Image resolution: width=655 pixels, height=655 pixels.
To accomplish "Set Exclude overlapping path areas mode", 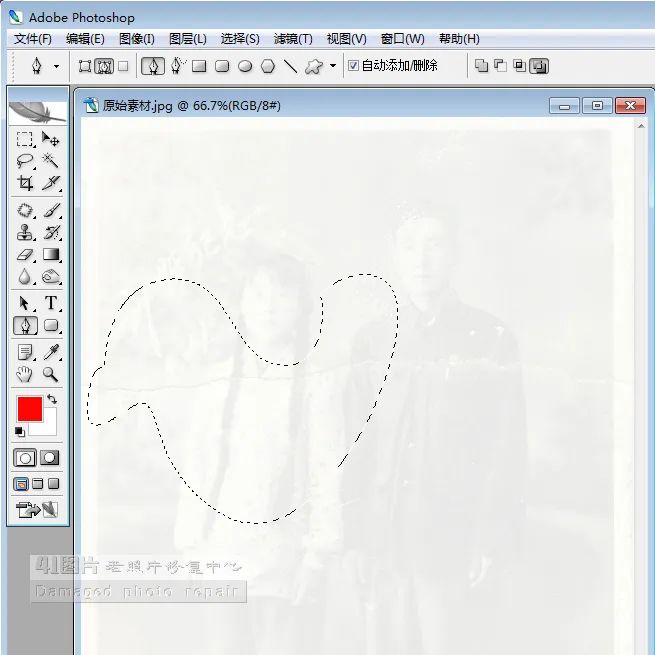I will point(539,66).
